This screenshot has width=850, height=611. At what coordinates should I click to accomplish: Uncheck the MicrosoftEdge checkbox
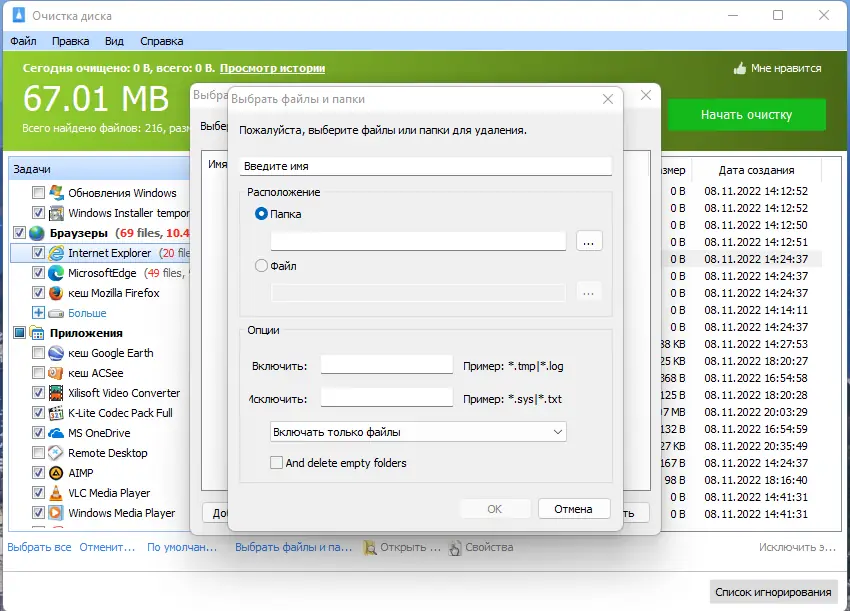(38, 273)
